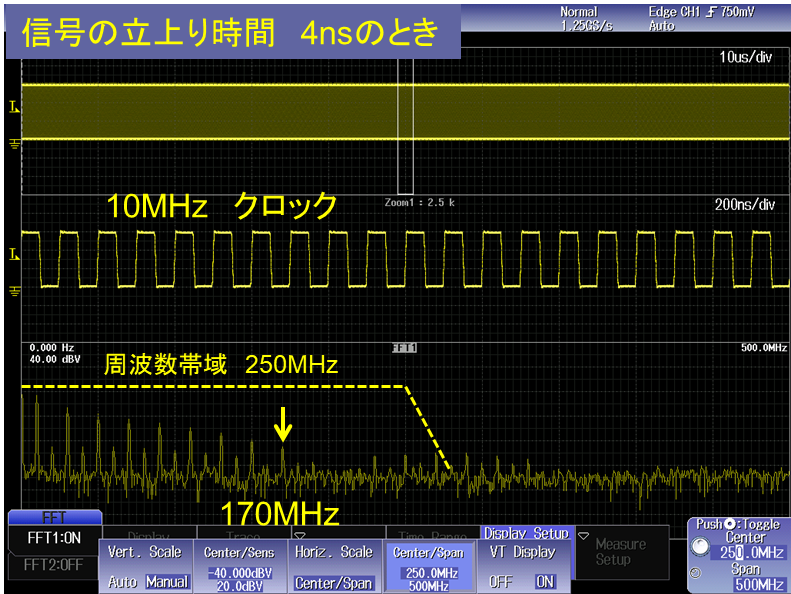The width and height of the screenshot is (791, 594).
Task: Switch VT Display to ON
Action: coord(545,581)
